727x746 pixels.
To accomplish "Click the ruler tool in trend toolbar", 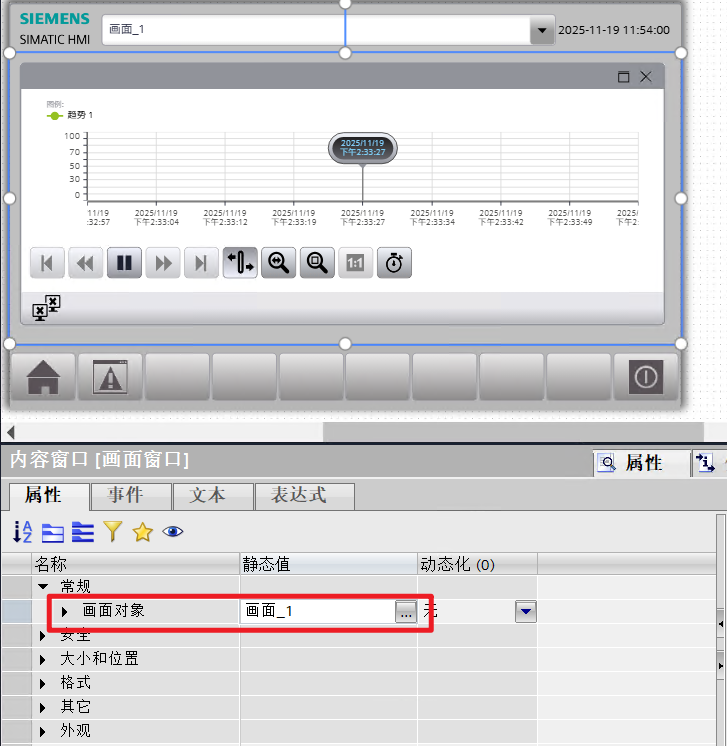I will 240,263.
